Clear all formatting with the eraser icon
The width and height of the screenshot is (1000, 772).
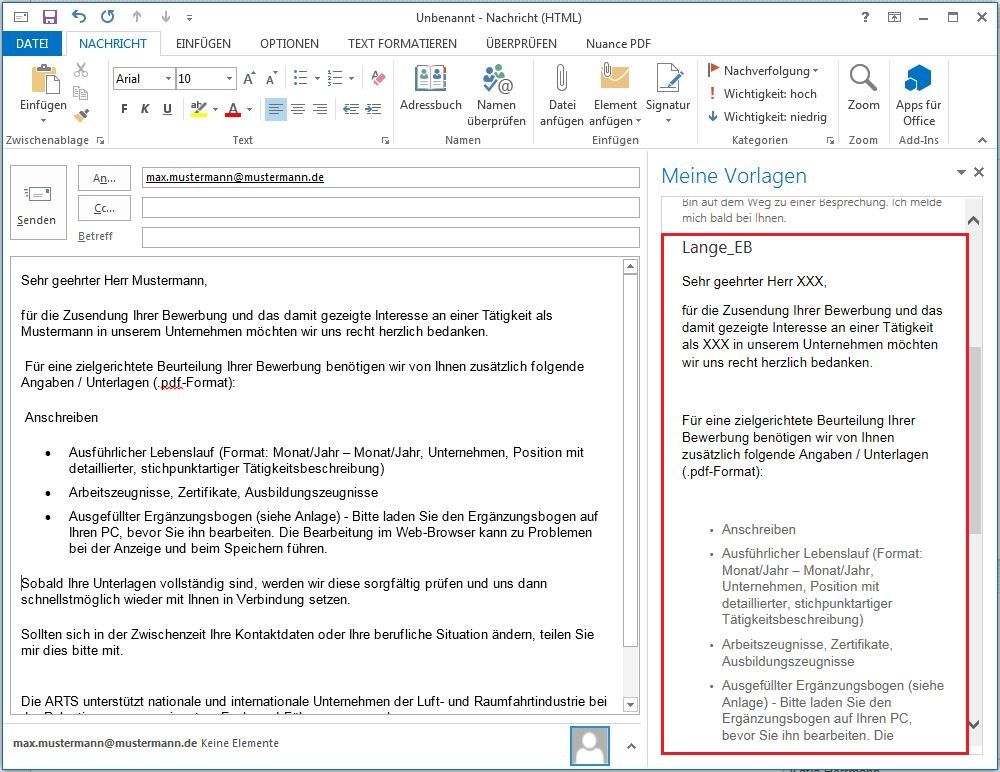click(378, 78)
